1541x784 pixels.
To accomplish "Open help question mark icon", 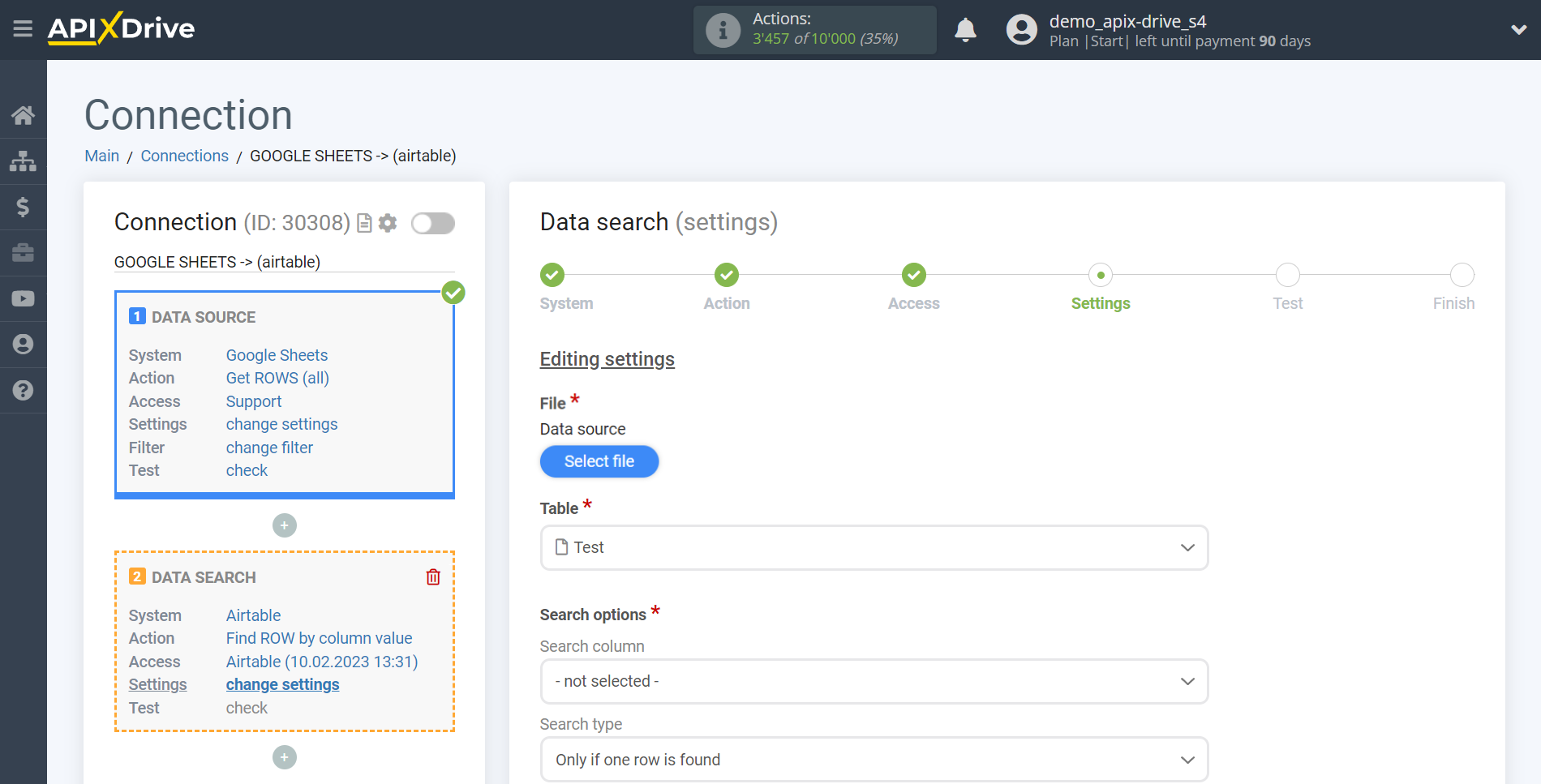I will (x=23, y=390).
